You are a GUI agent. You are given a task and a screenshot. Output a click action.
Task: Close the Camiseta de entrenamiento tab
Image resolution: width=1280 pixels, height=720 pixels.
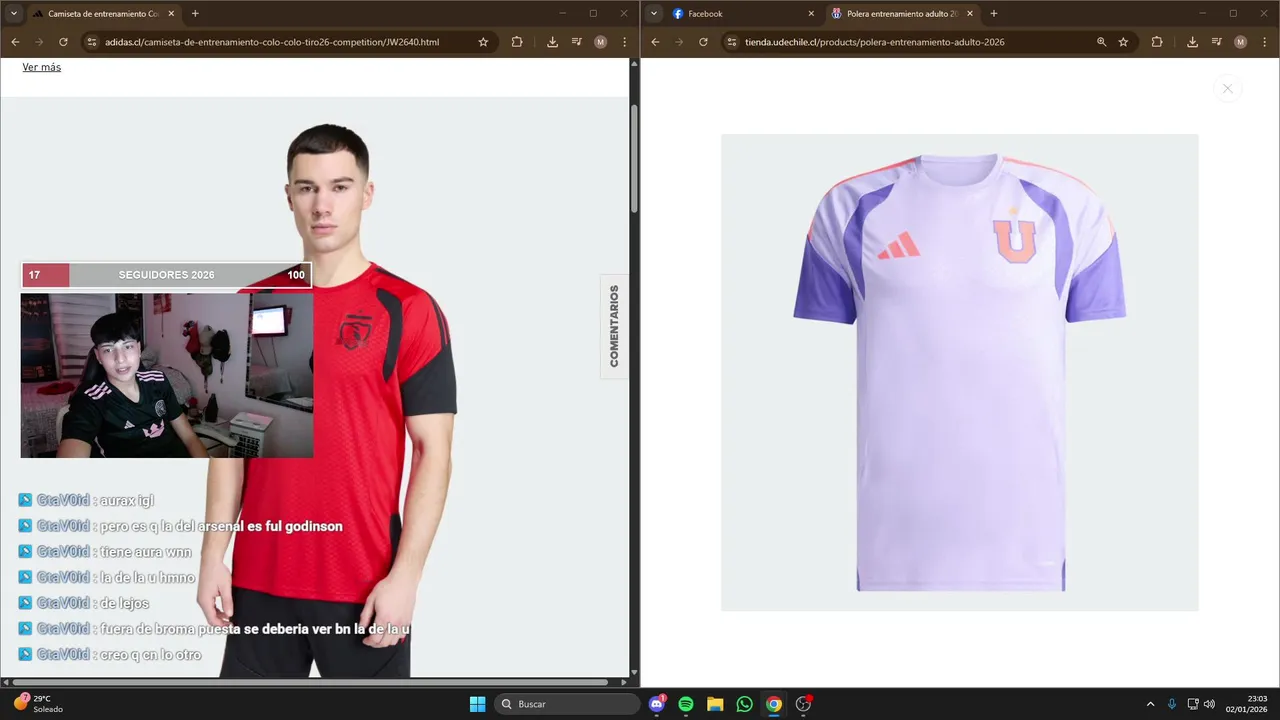coord(171,14)
